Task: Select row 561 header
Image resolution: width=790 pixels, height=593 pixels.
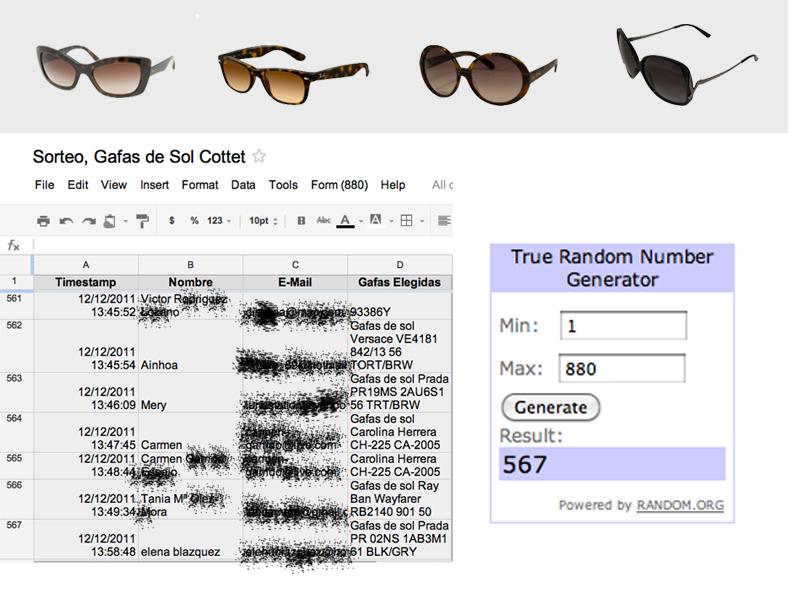Action: point(16,305)
